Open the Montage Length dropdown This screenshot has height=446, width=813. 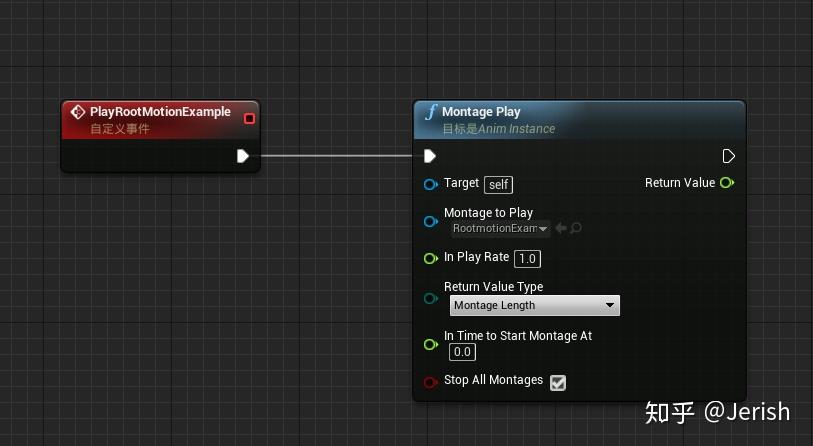click(534, 306)
